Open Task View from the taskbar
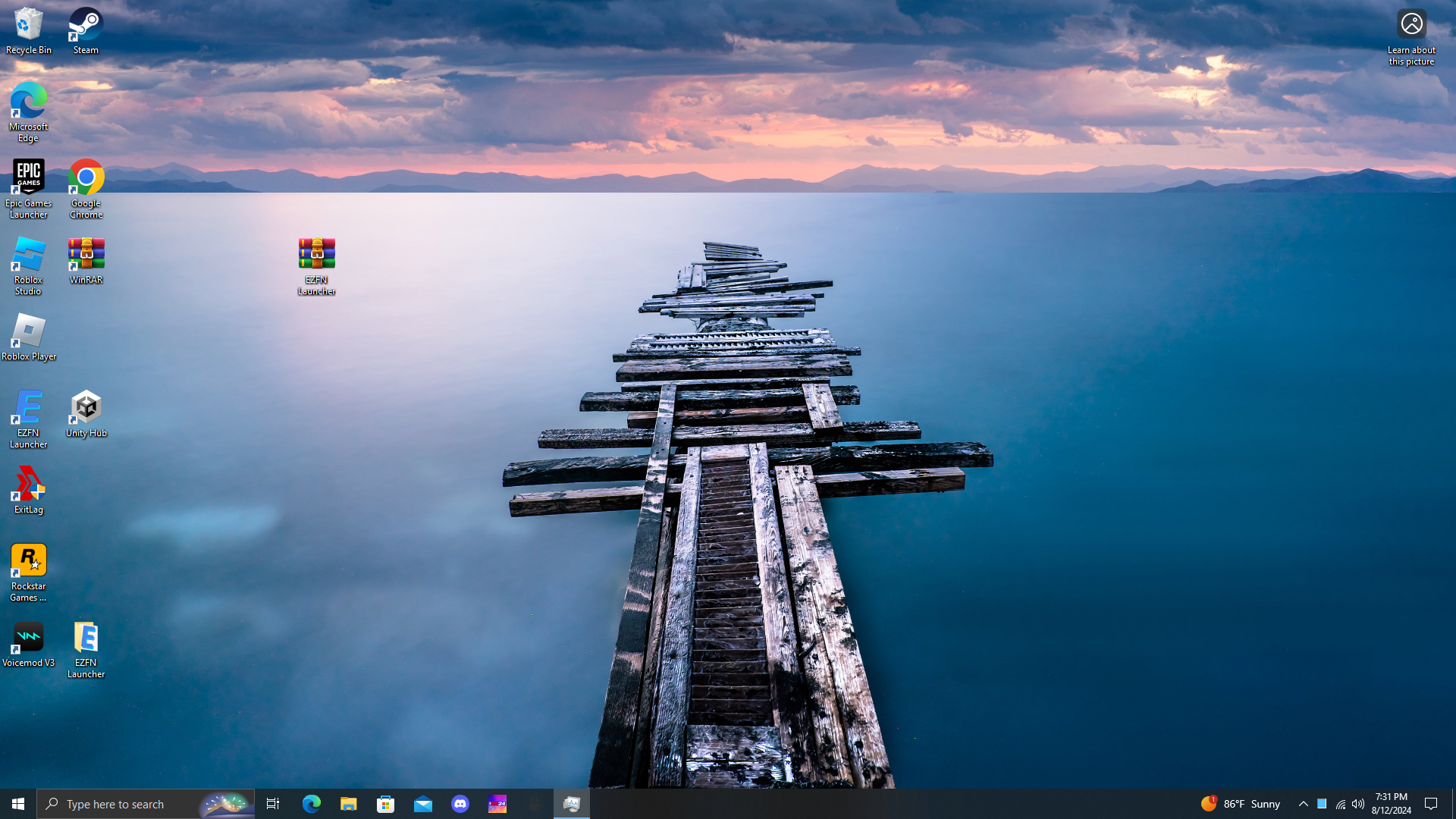This screenshot has height=819, width=1456. point(273,804)
